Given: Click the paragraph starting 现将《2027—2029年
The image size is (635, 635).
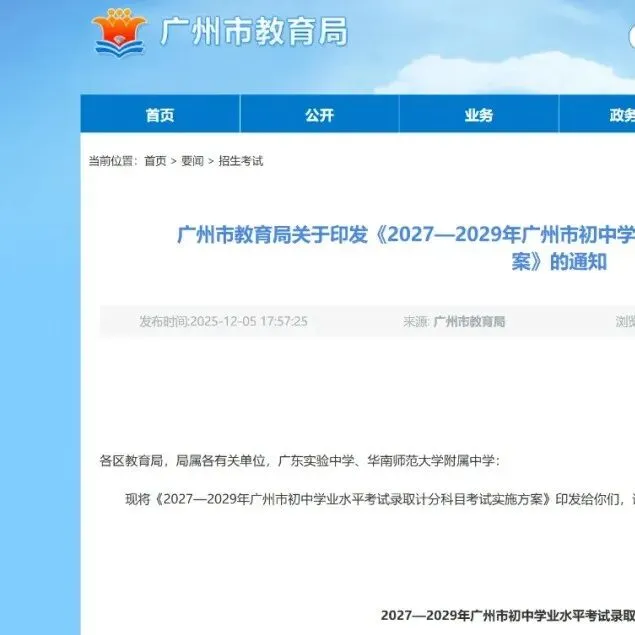Looking at the screenshot, I should (380, 499).
